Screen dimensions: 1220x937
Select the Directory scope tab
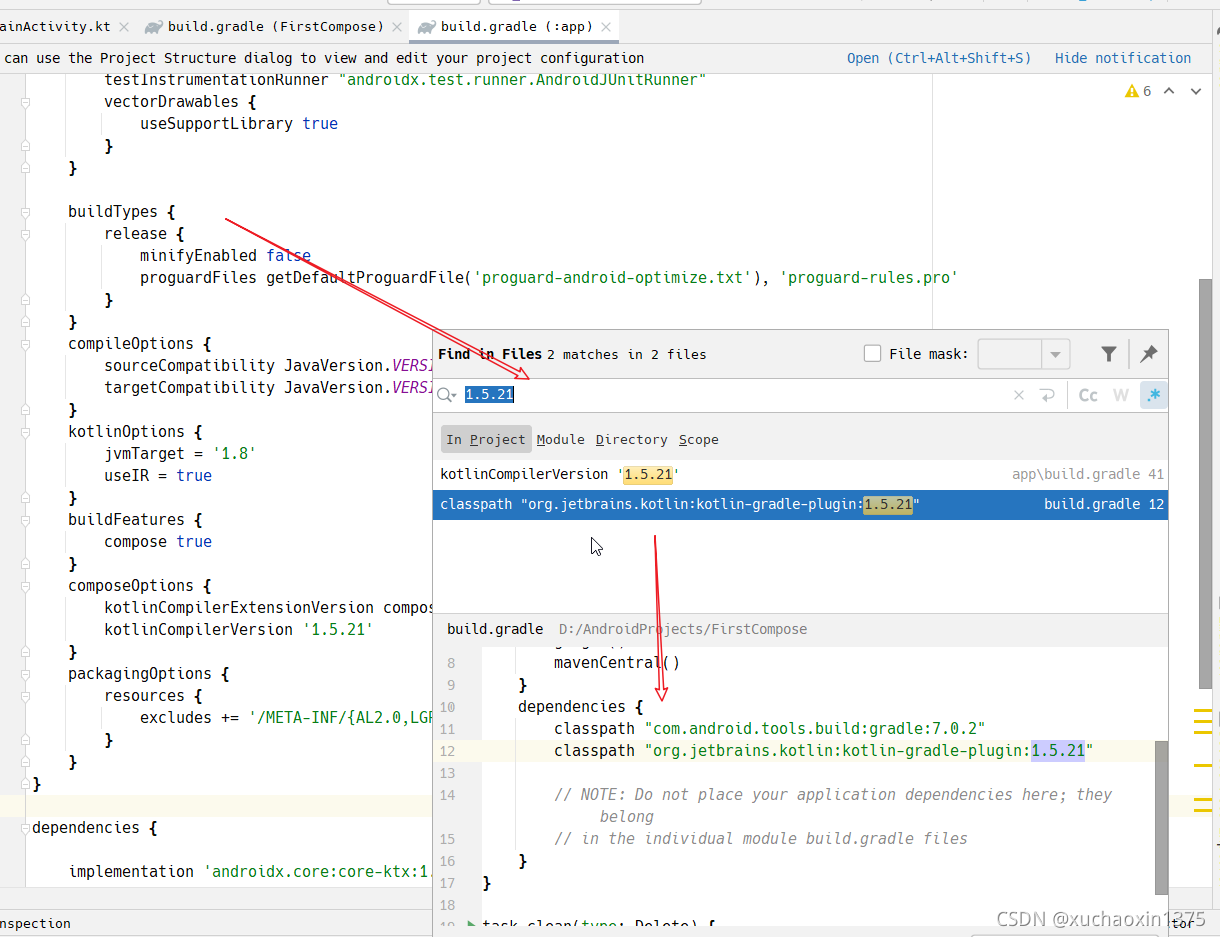click(x=631, y=439)
